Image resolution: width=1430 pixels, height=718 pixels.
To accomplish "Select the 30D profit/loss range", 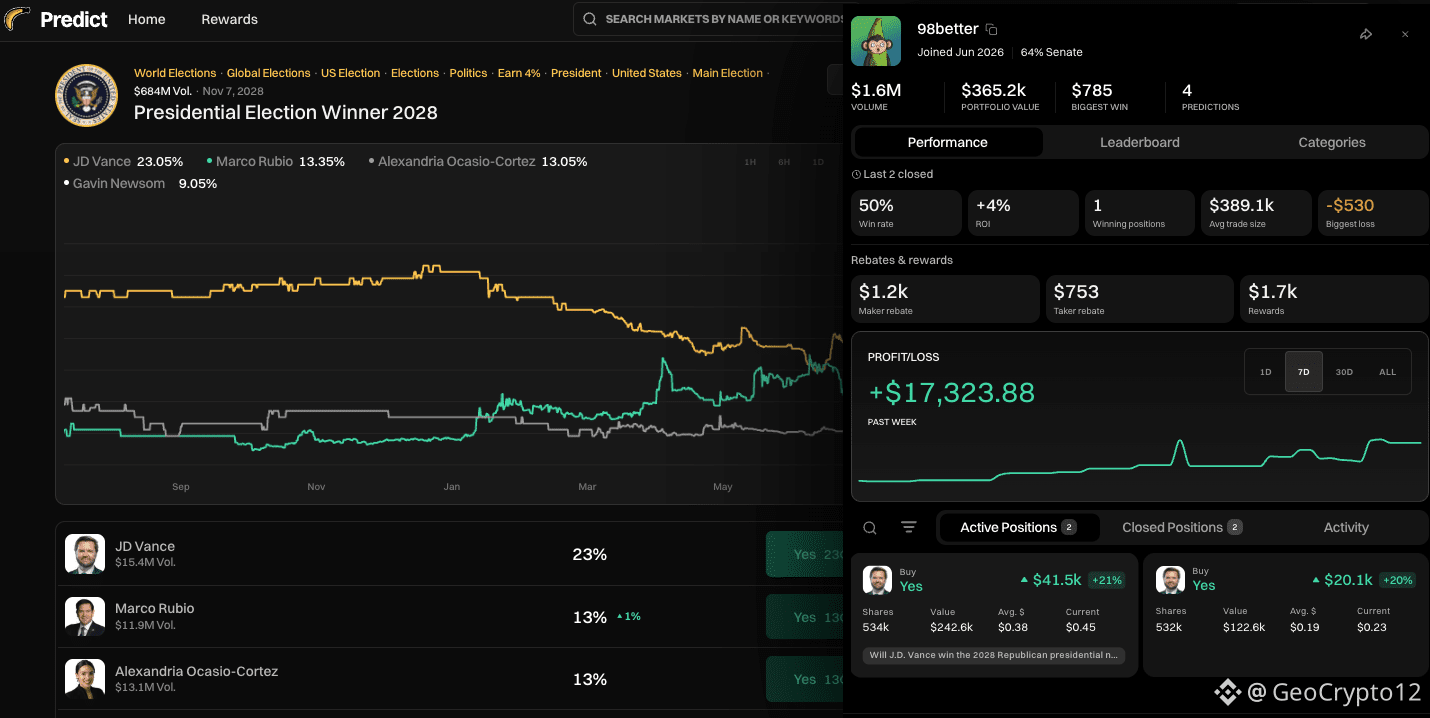I will pyautogui.click(x=1344, y=372).
